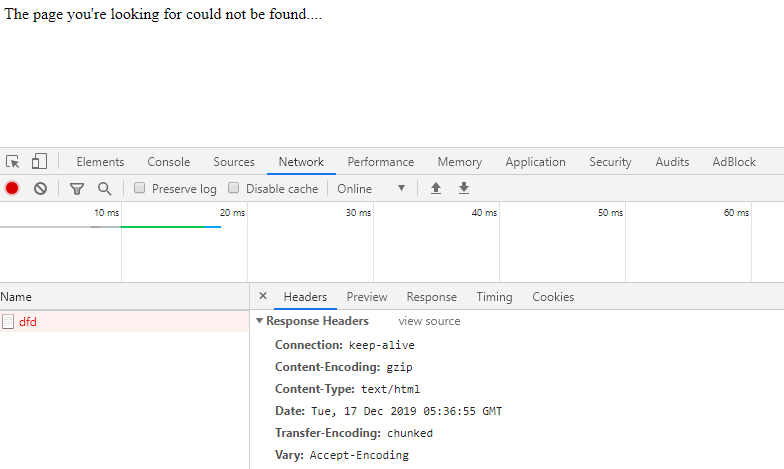
Task: Close the request details pane
Action: (263, 296)
